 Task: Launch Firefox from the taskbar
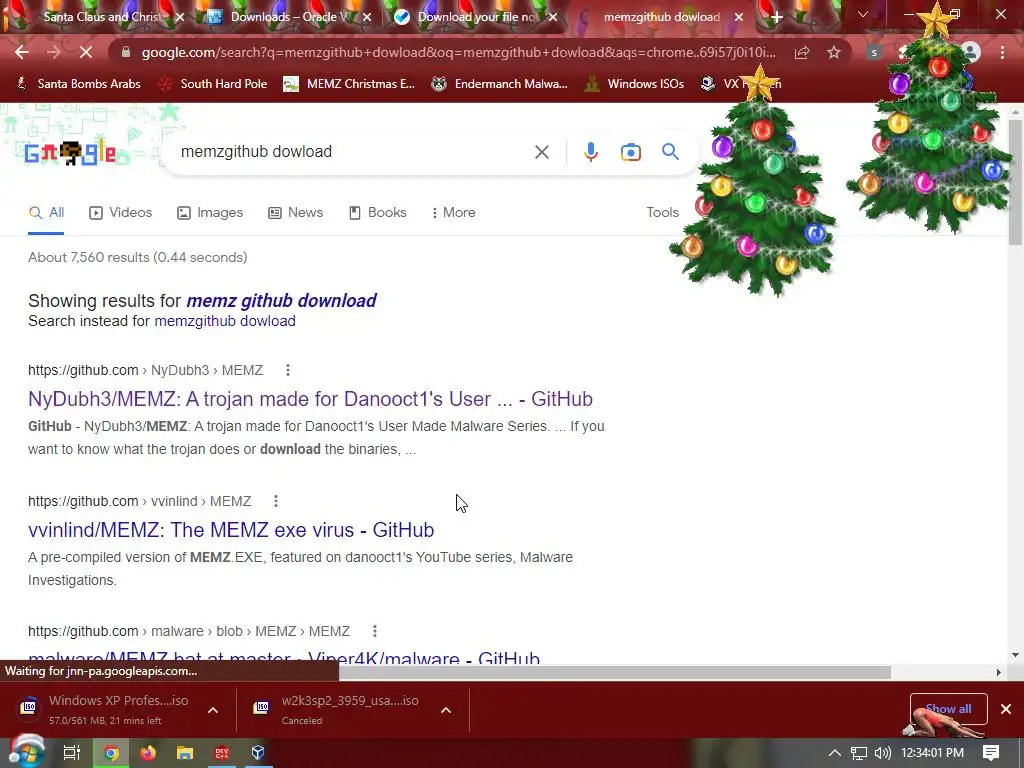148,753
